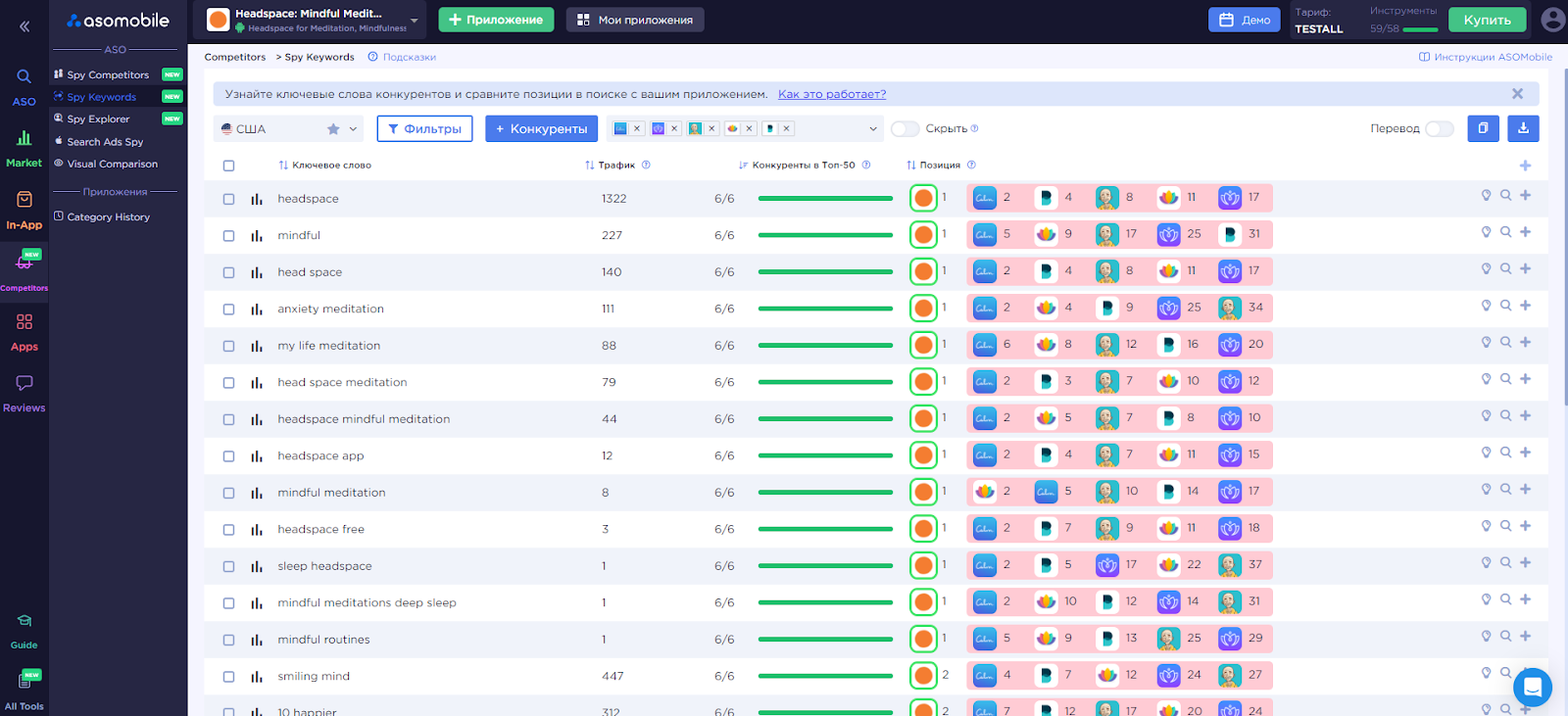Collapse the sidebar with the double-chevron icon

tap(24, 26)
